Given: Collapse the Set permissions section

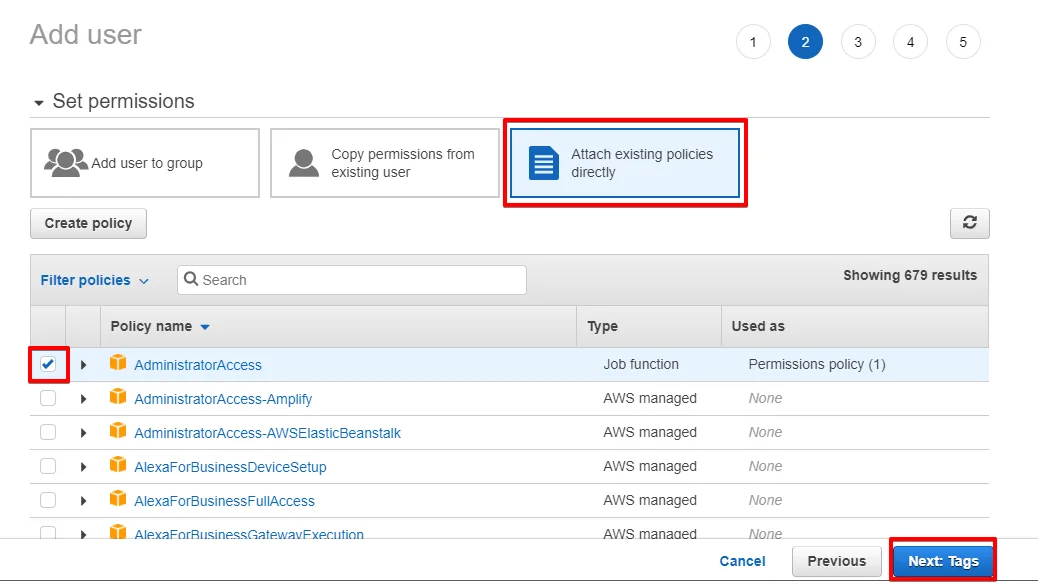Looking at the screenshot, I should click(x=39, y=101).
